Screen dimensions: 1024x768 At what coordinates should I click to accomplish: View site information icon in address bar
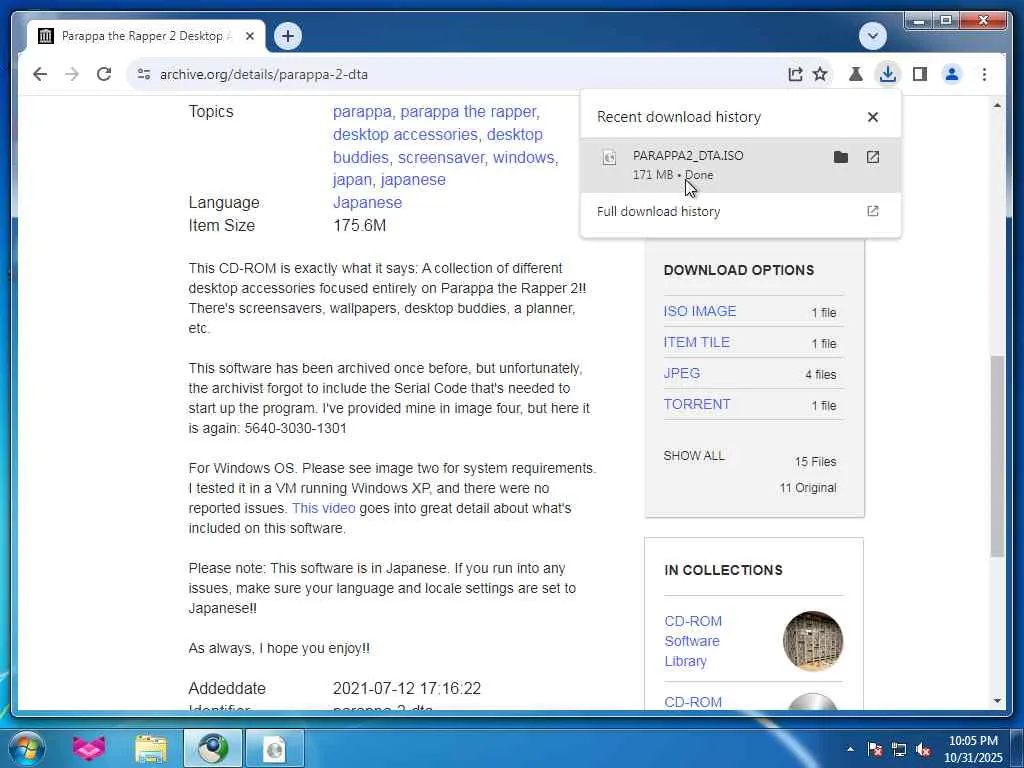point(144,74)
